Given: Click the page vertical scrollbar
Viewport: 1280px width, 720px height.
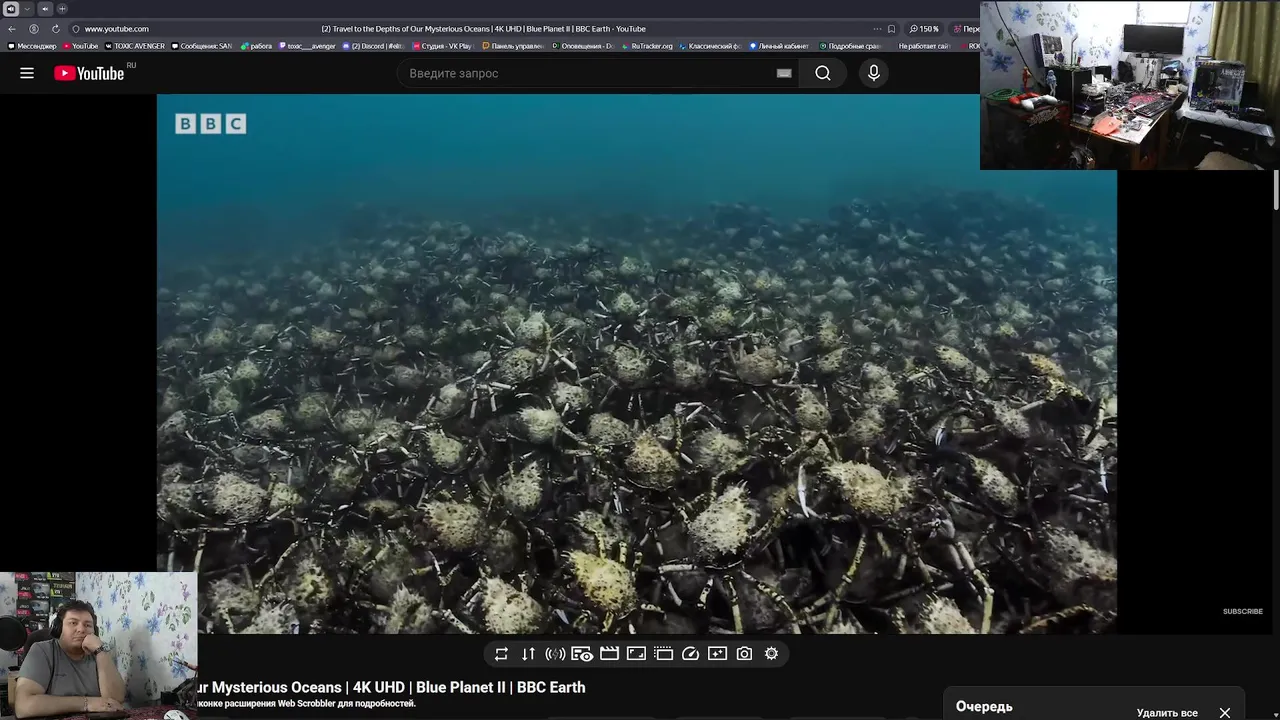Looking at the screenshot, I should (x=1276, y=190).
